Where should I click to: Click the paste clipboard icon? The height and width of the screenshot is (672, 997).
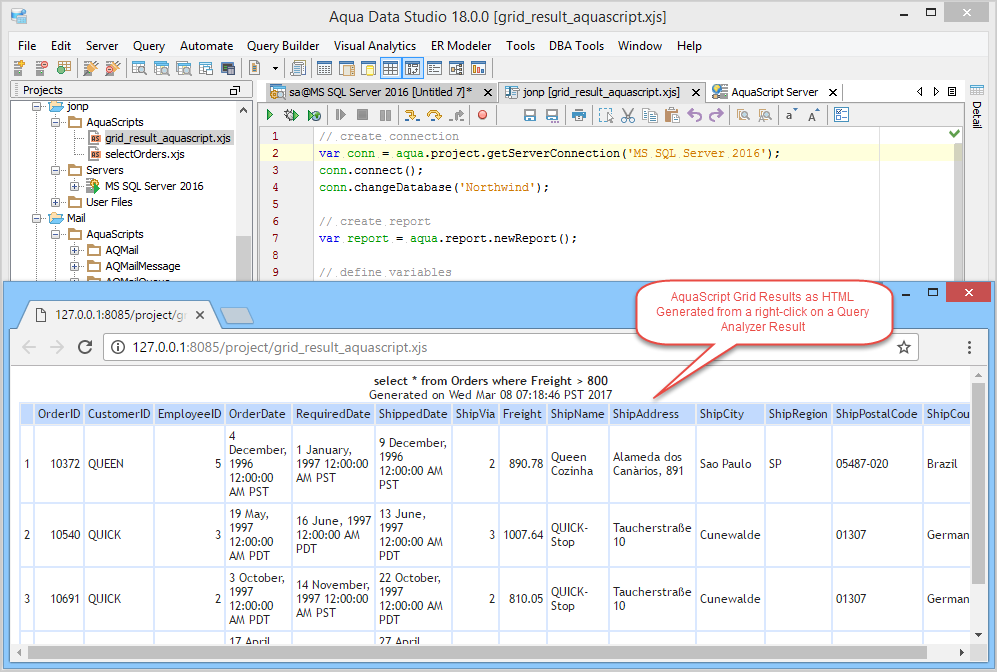pyautogui.click(x=672, y=115)
